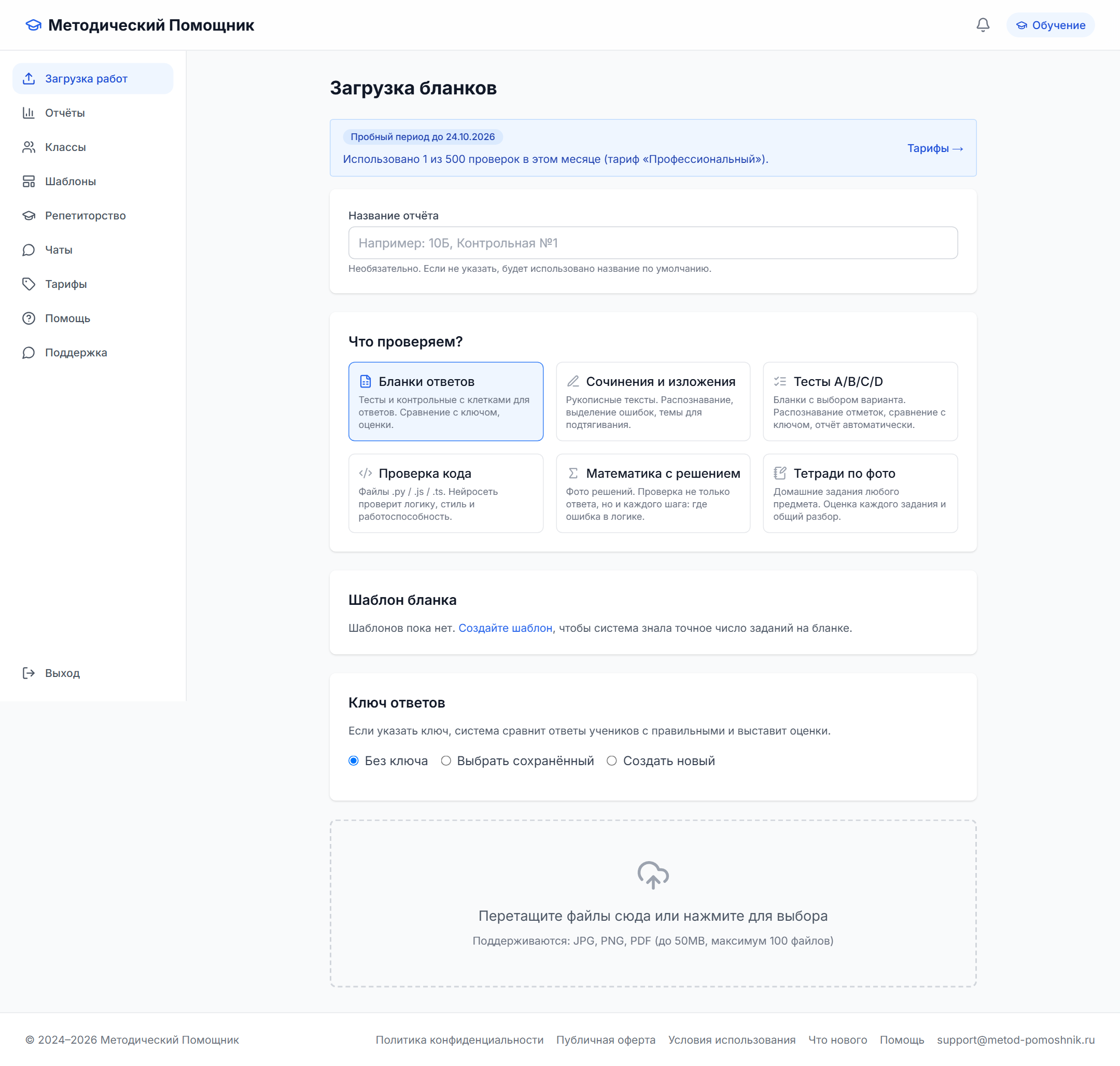Click the chat bubble icon beside Чаты
1120x1066 pixels.
[29, 250]
